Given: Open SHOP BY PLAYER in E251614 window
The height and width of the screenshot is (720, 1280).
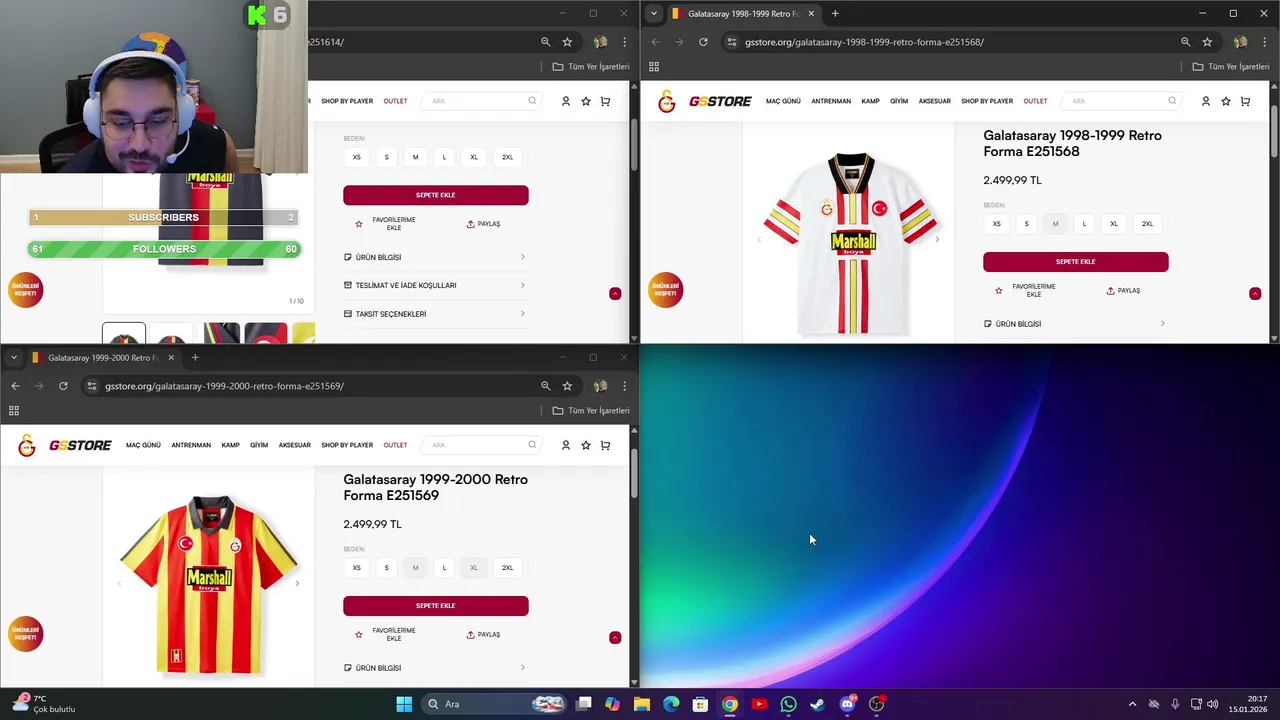Looking at the screenshot, I should 347,101.
